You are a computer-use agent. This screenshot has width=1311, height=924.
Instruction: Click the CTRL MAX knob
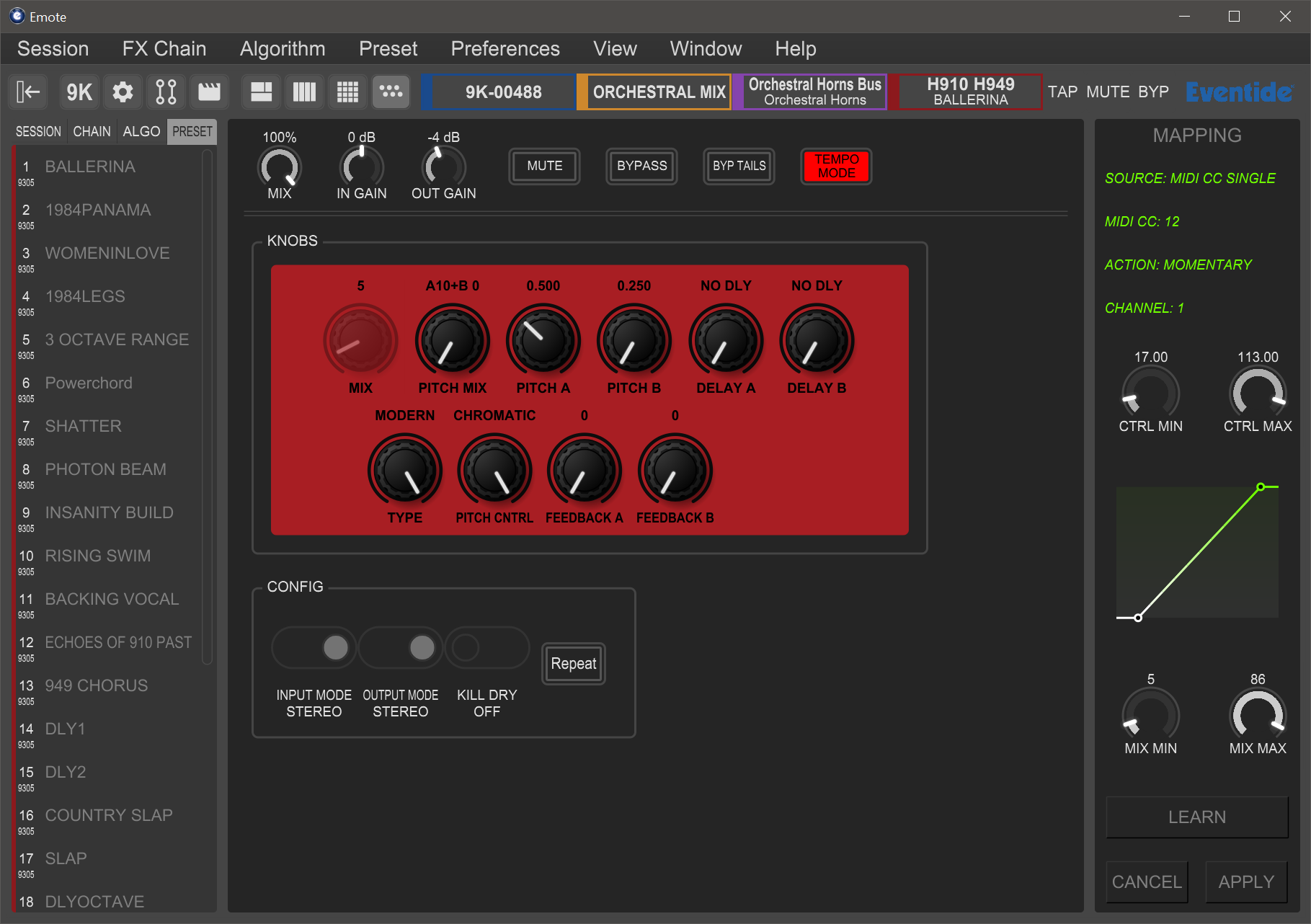tap(1258, 391)
